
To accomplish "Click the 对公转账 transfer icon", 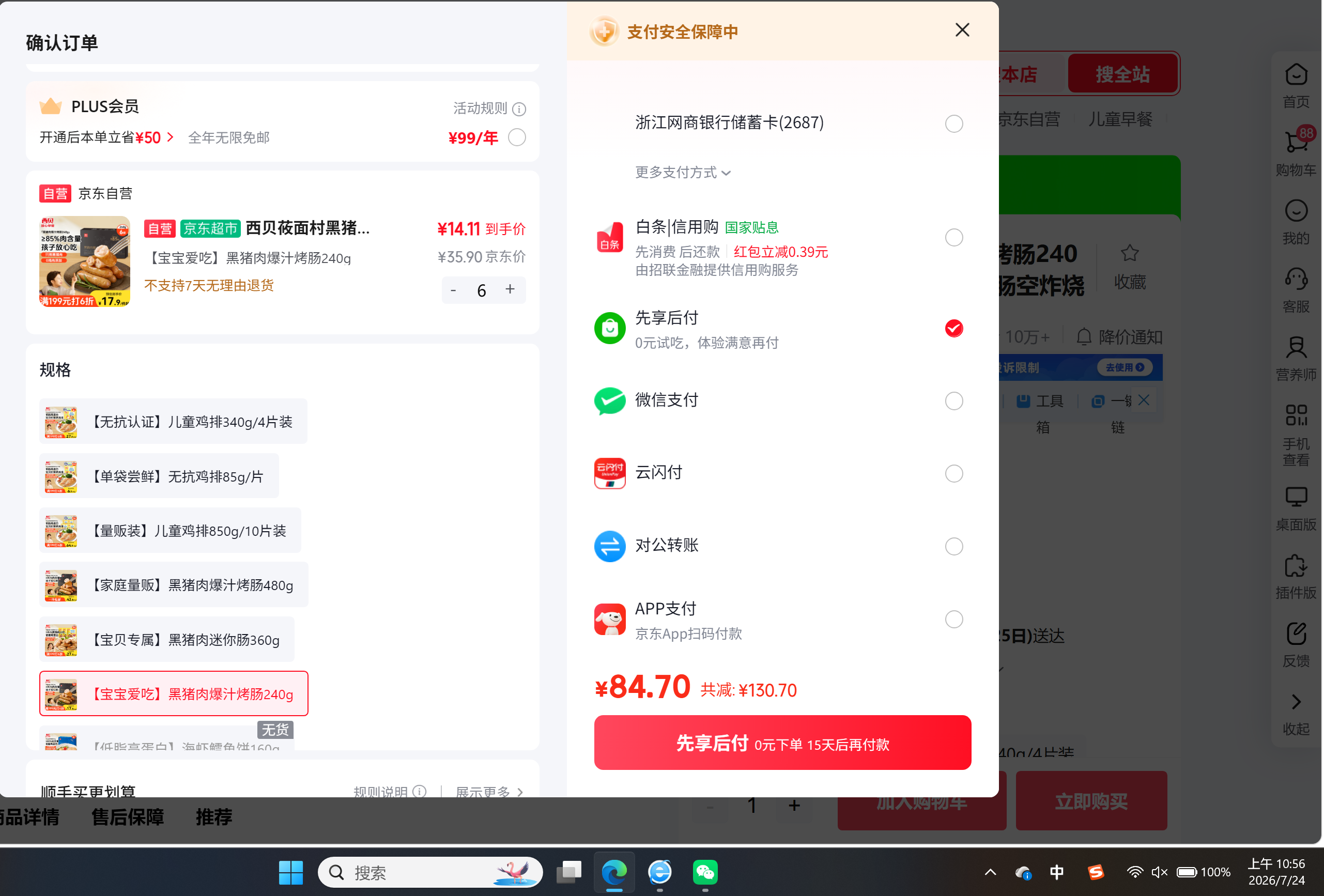I will (610, 546).
